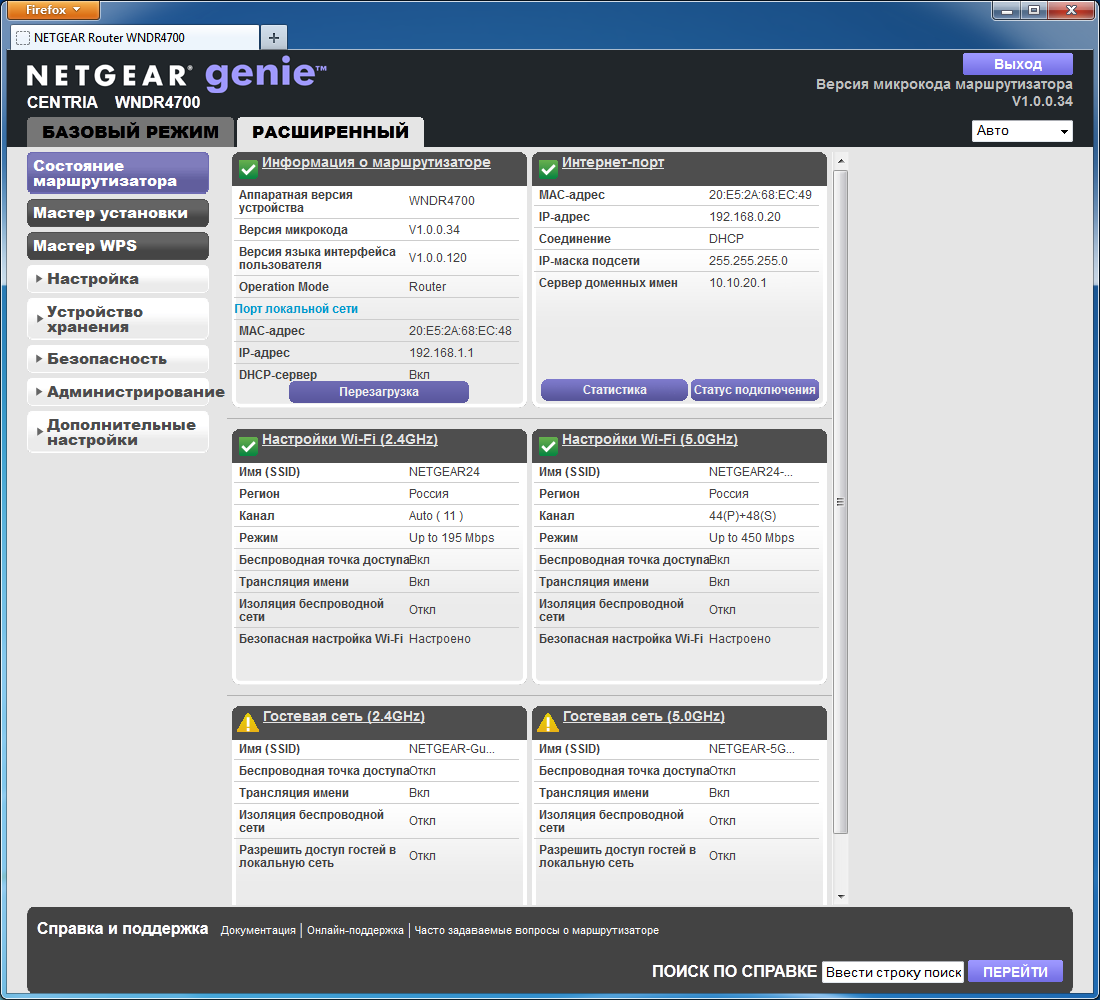Open the Firefox application menu
This screenshot has height=1000, width=1100.
pyautogui.click(x=53, y=10)
